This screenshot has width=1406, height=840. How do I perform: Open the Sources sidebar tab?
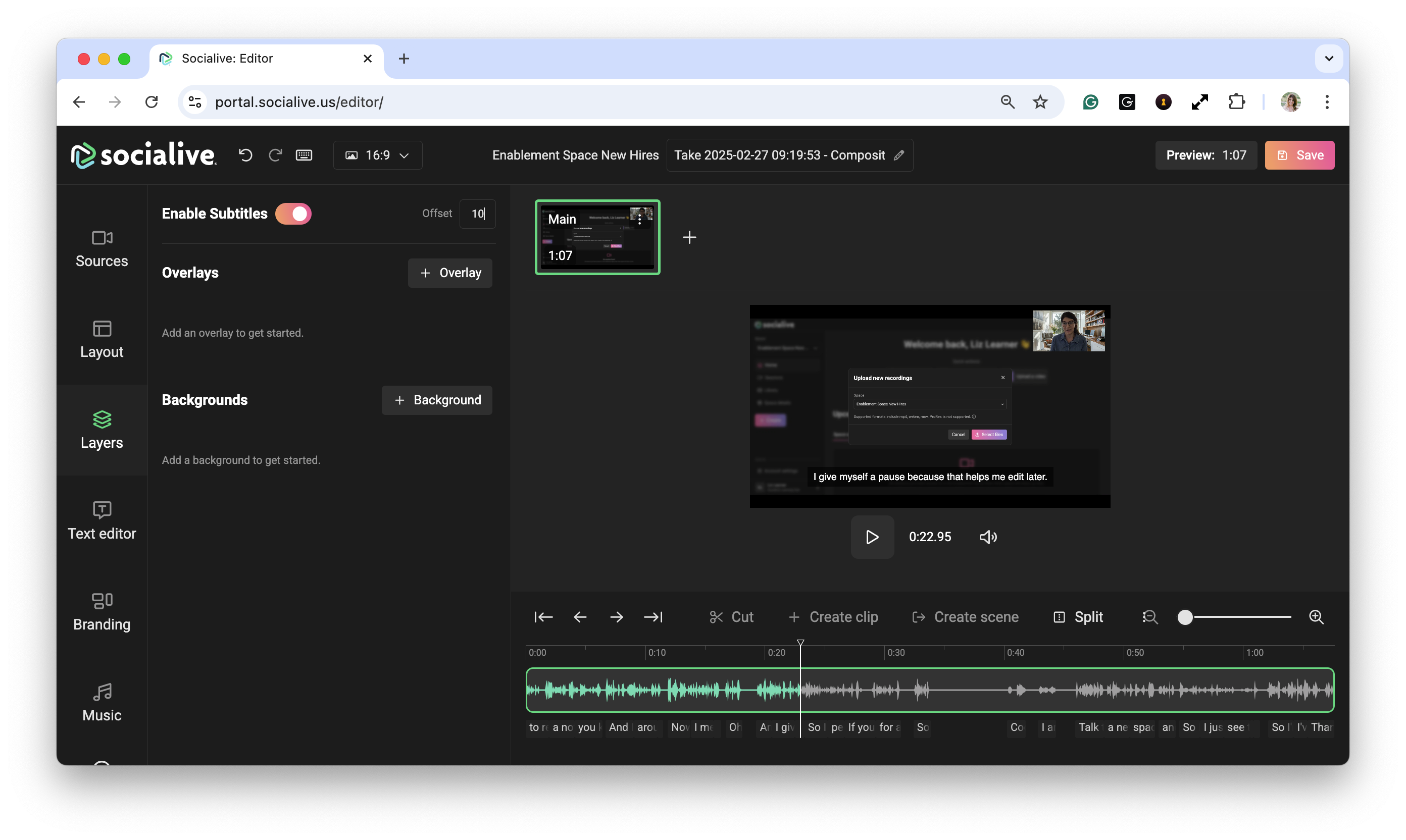[x=102, y=248]
